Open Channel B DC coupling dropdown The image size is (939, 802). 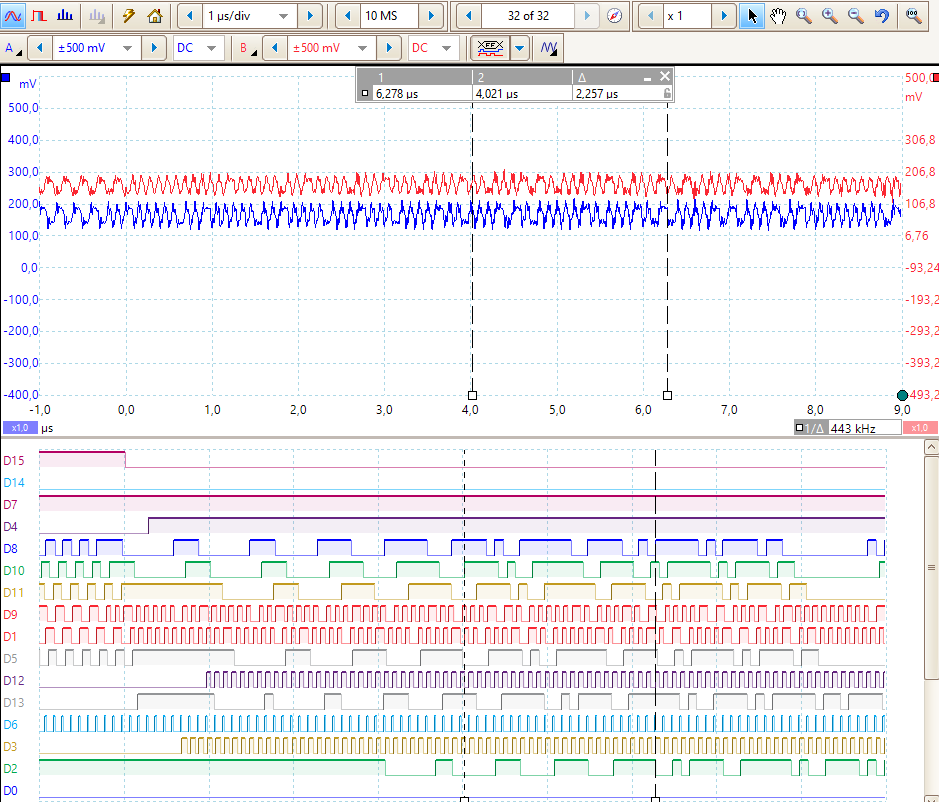[x=447, y=48]
